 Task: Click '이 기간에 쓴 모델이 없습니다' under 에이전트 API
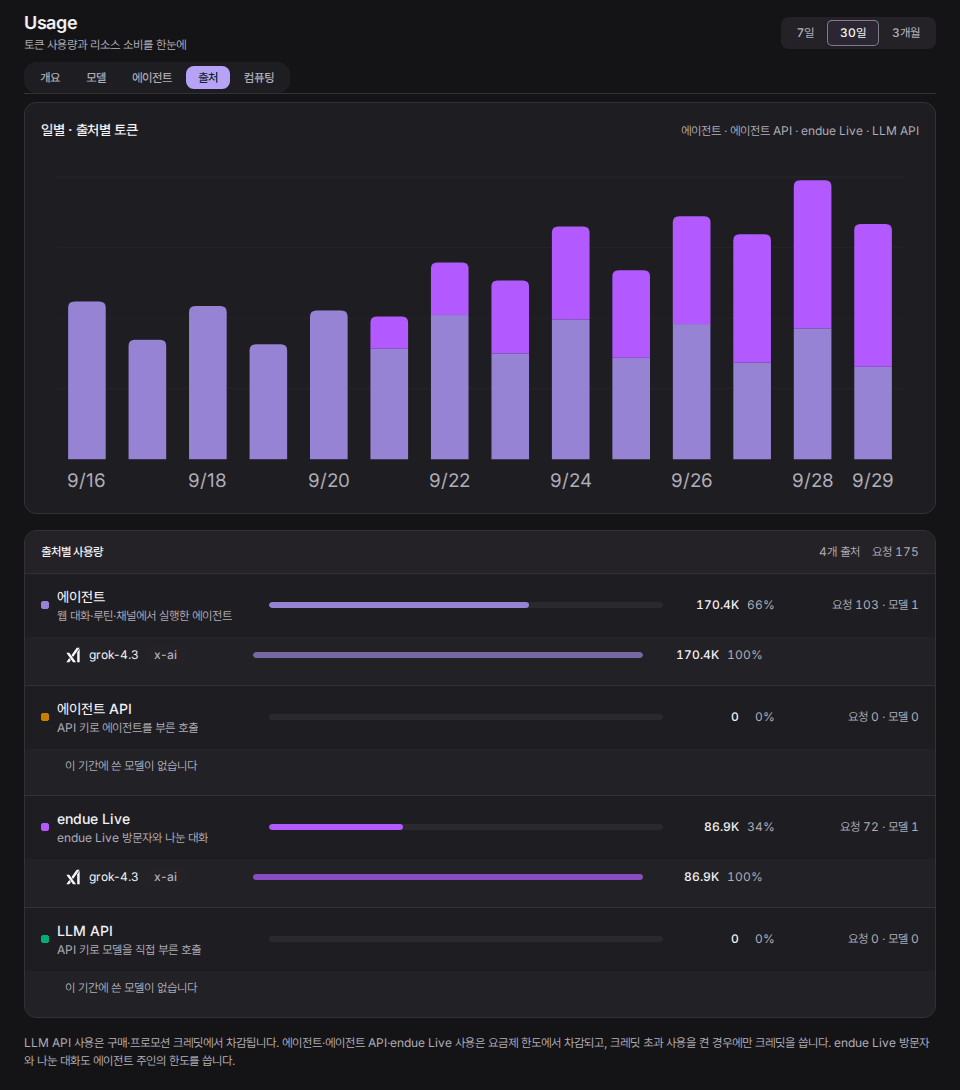click(x=131, y=765)
